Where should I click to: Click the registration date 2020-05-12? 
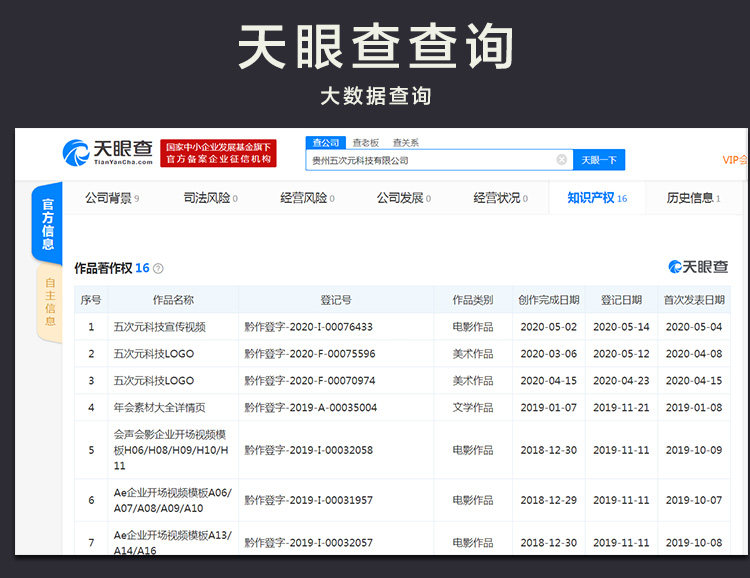[621, 354]
